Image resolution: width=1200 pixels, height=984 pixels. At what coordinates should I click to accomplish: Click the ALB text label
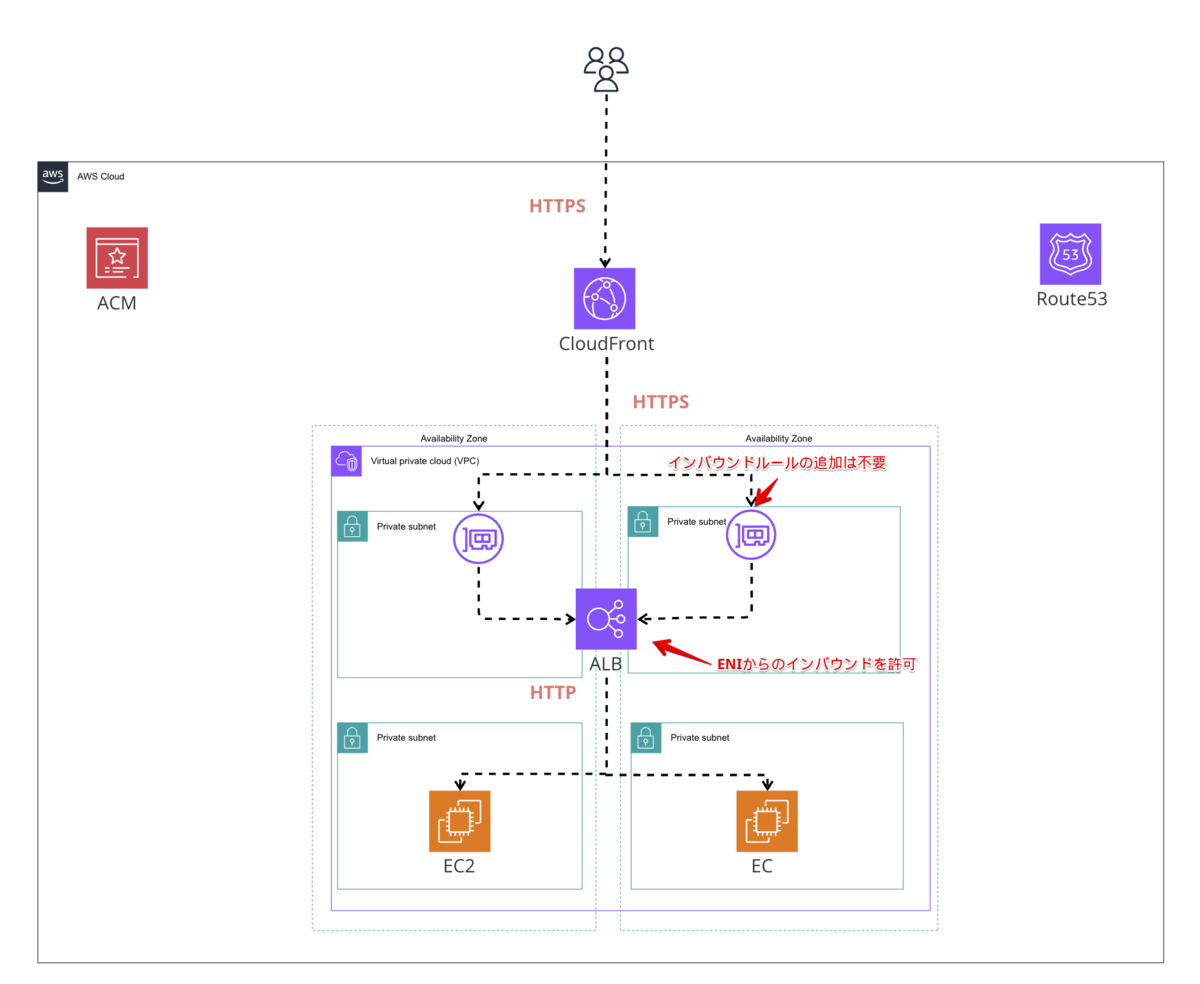606,665
